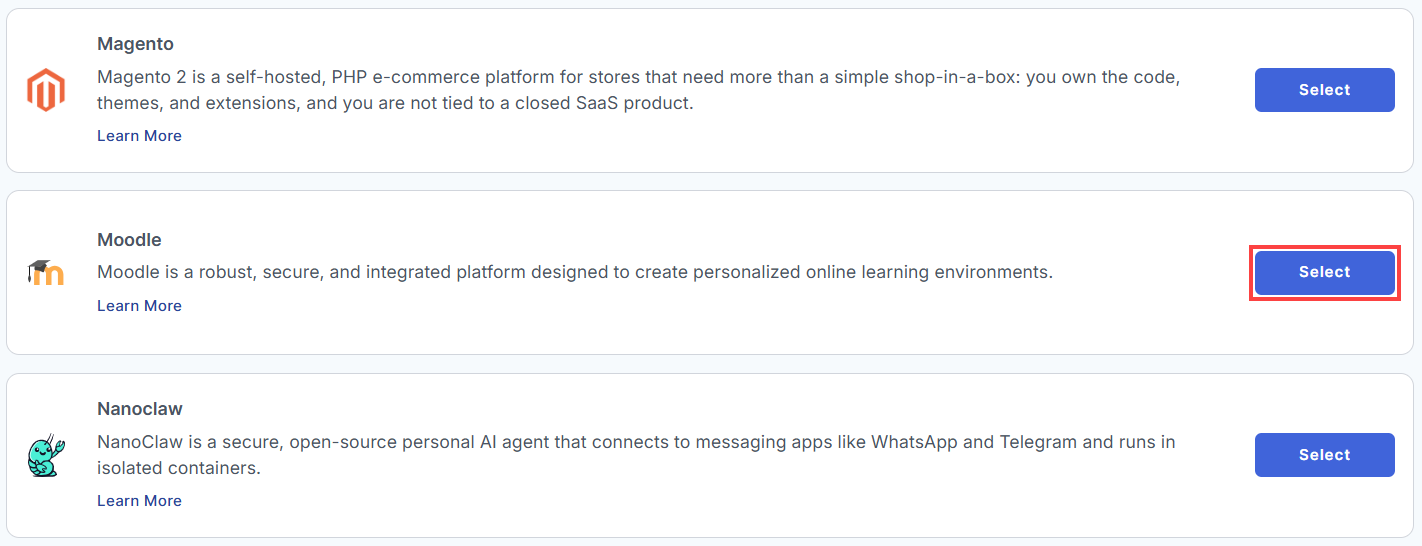This screenshot has height=546, width=1422.
Task: Select the Magento app
Action: pos(1324,90)
